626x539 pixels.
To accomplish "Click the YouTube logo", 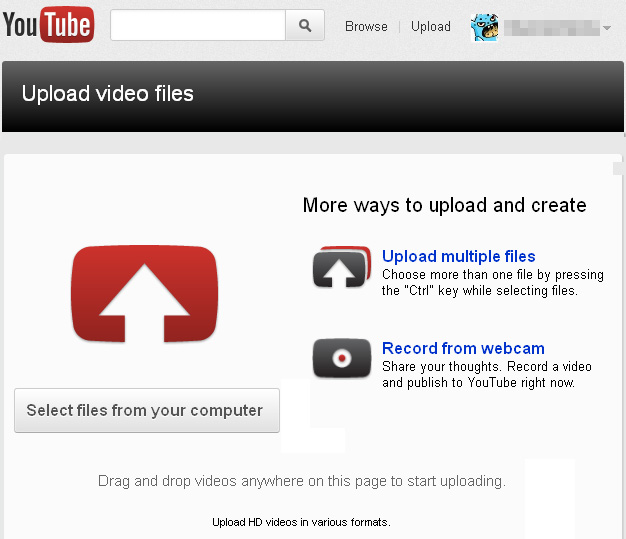I will [48, 25].
